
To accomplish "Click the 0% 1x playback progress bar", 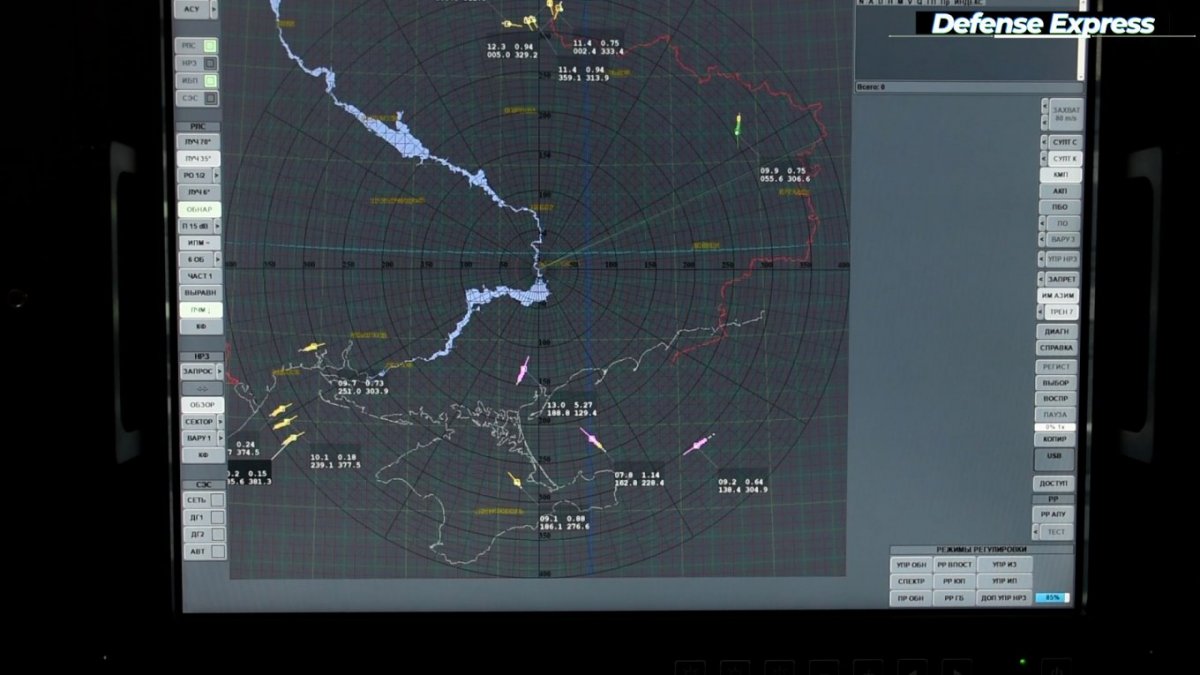I will pyautogui.click(x=1055, y=427).
